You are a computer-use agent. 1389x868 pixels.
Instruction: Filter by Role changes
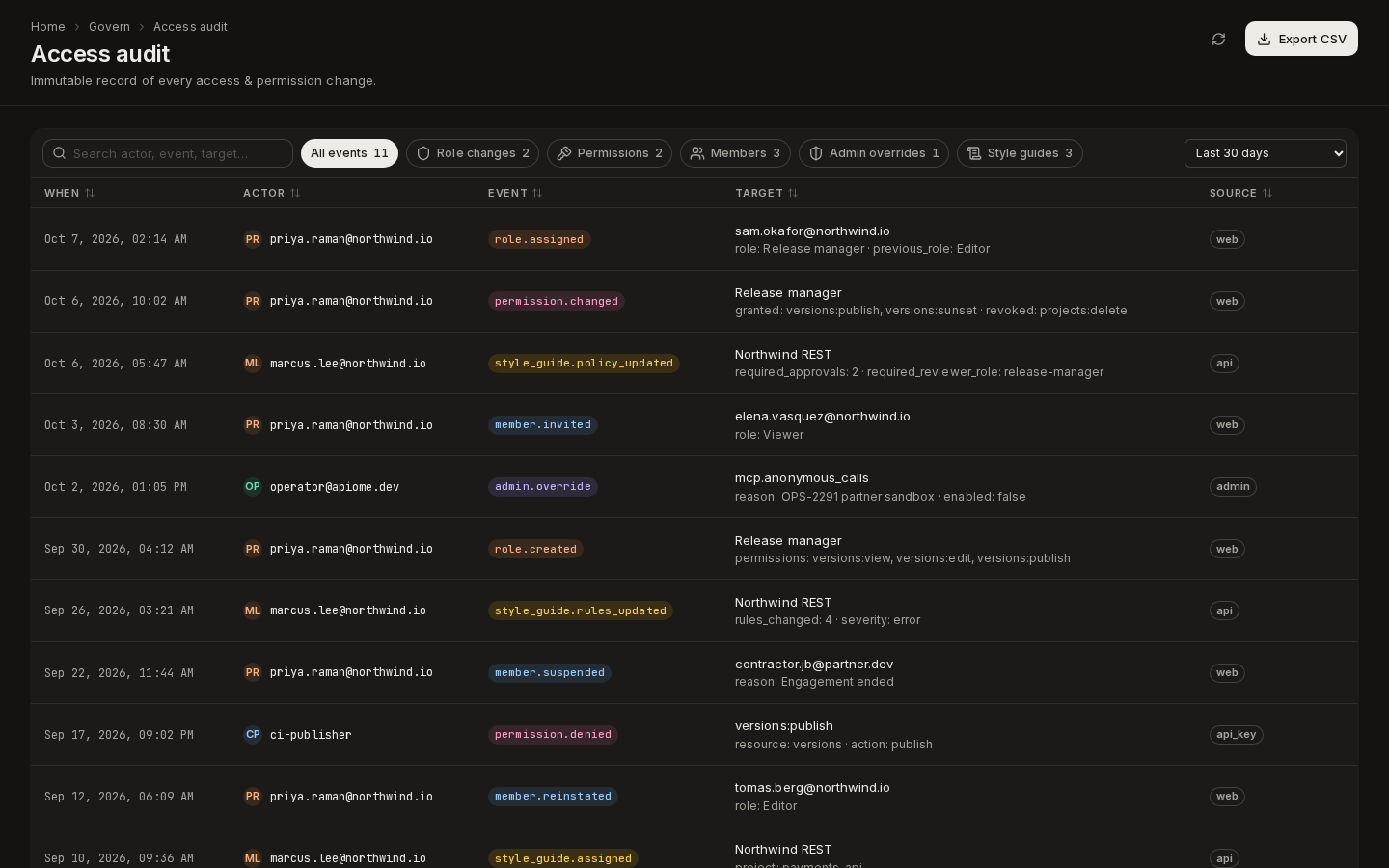[x=473, y=153]
